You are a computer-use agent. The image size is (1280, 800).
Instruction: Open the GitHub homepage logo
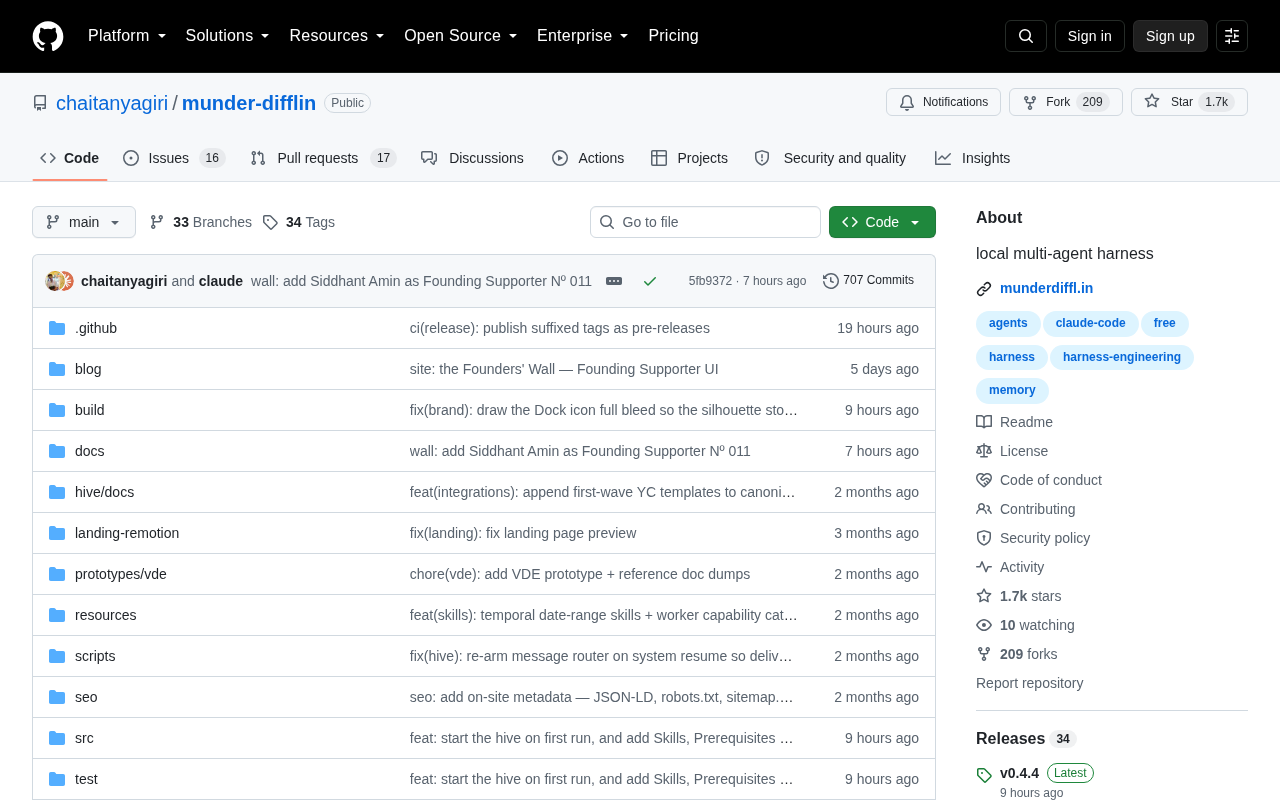[48, 36]
